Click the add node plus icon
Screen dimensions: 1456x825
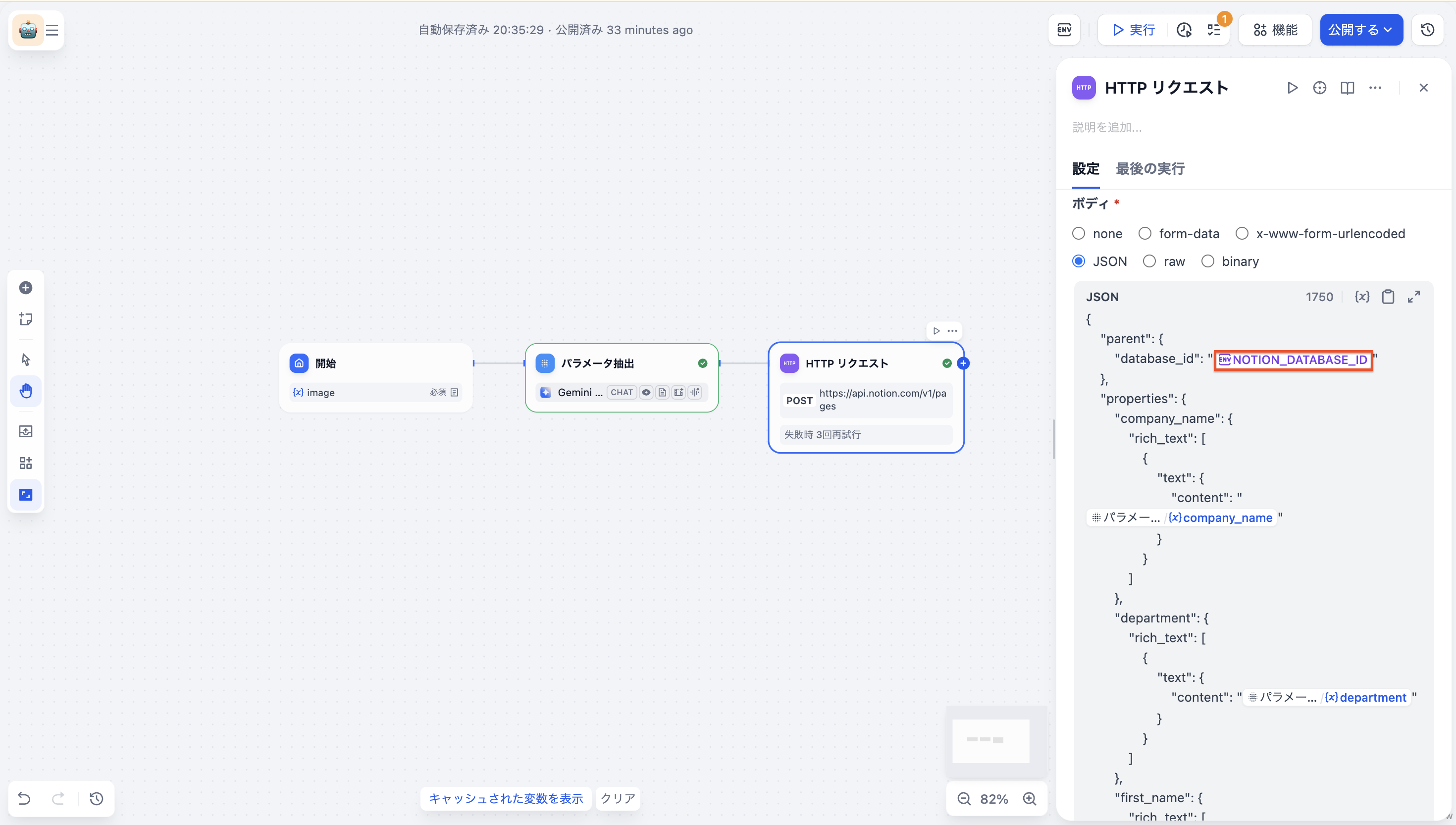point(25,288)
